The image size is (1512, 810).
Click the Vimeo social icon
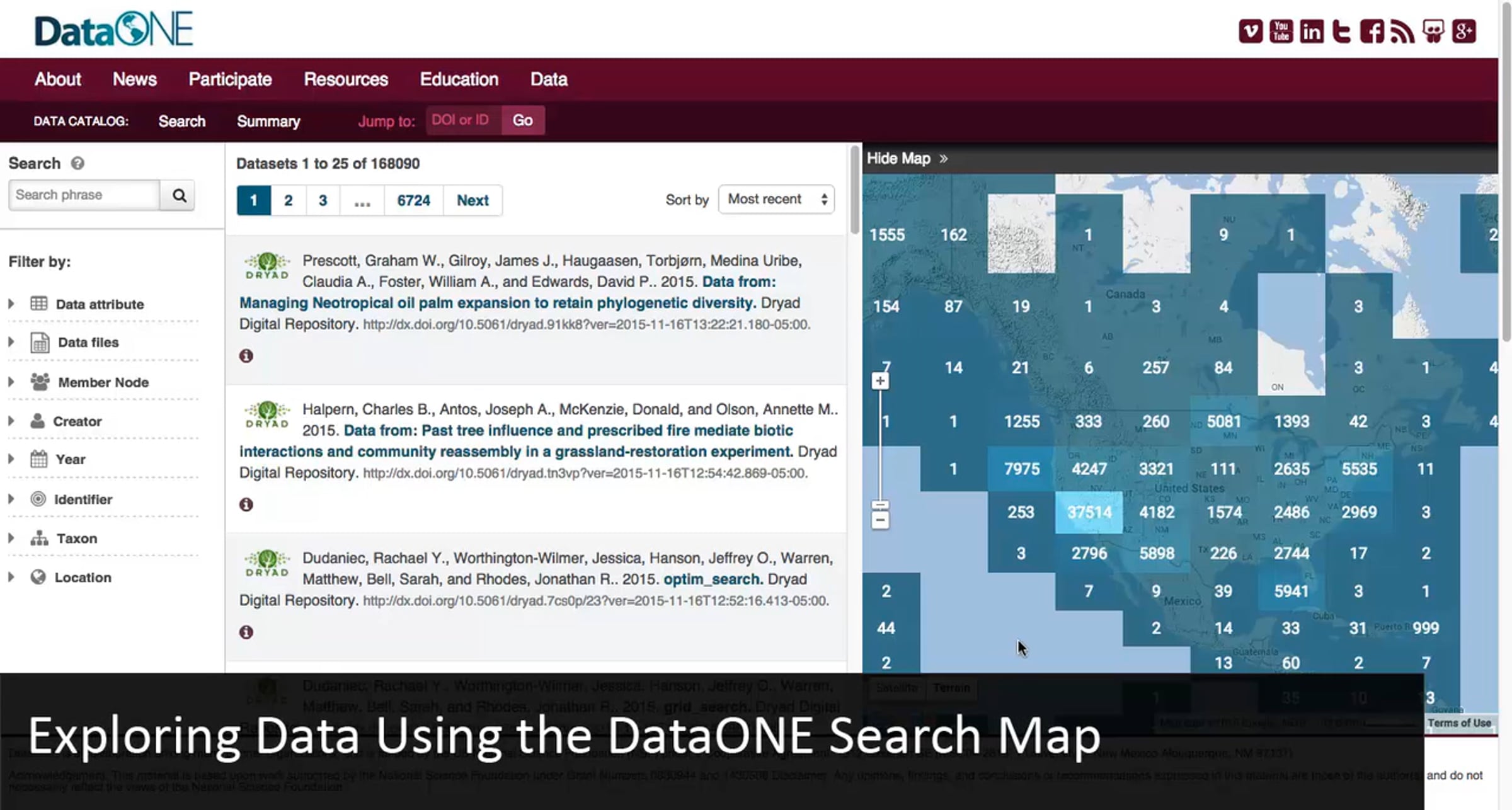coord(1250,31)
